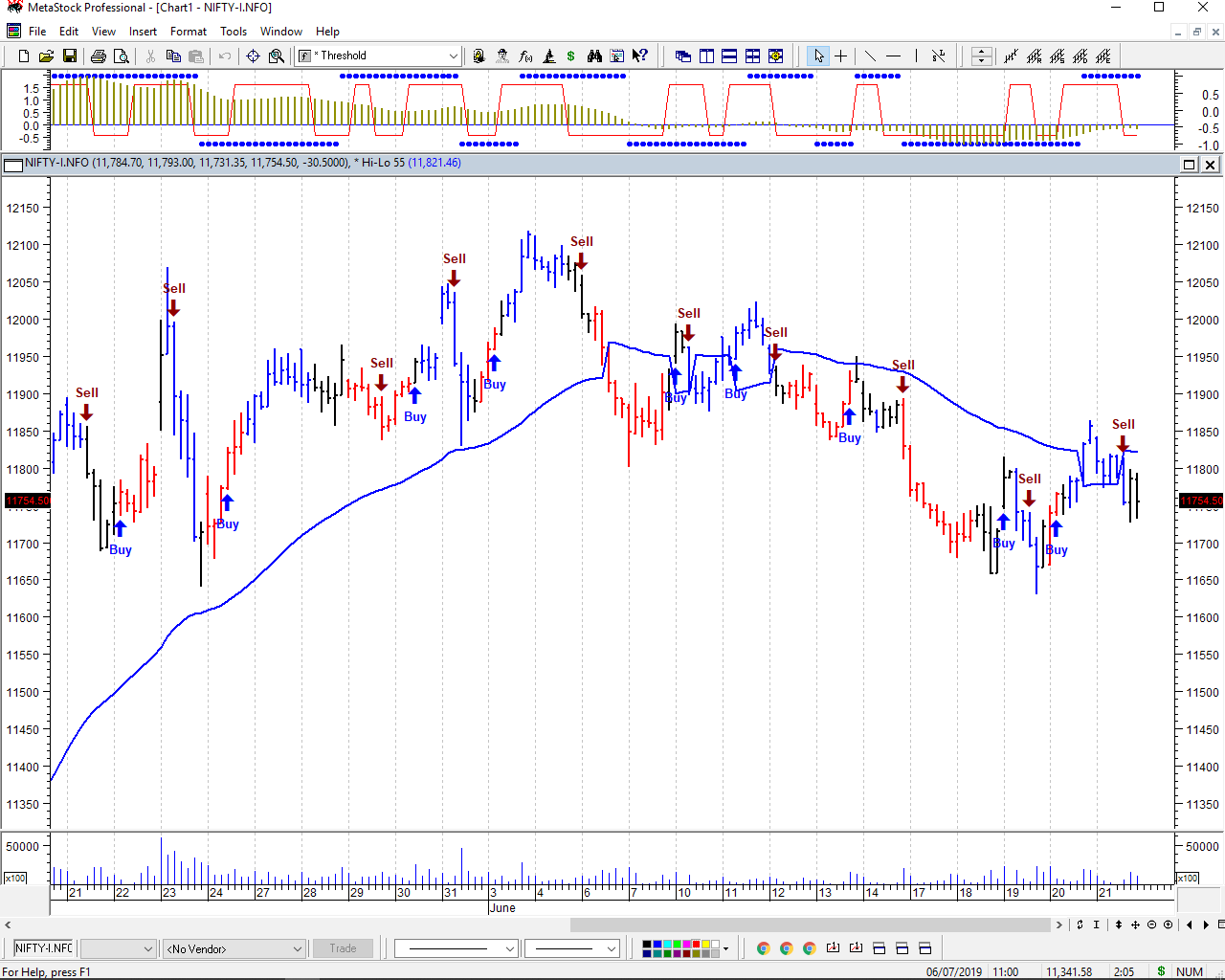Click the bar-chart icon labeled S
This screenshot has height=980, width=1225.
(1057, 56)
